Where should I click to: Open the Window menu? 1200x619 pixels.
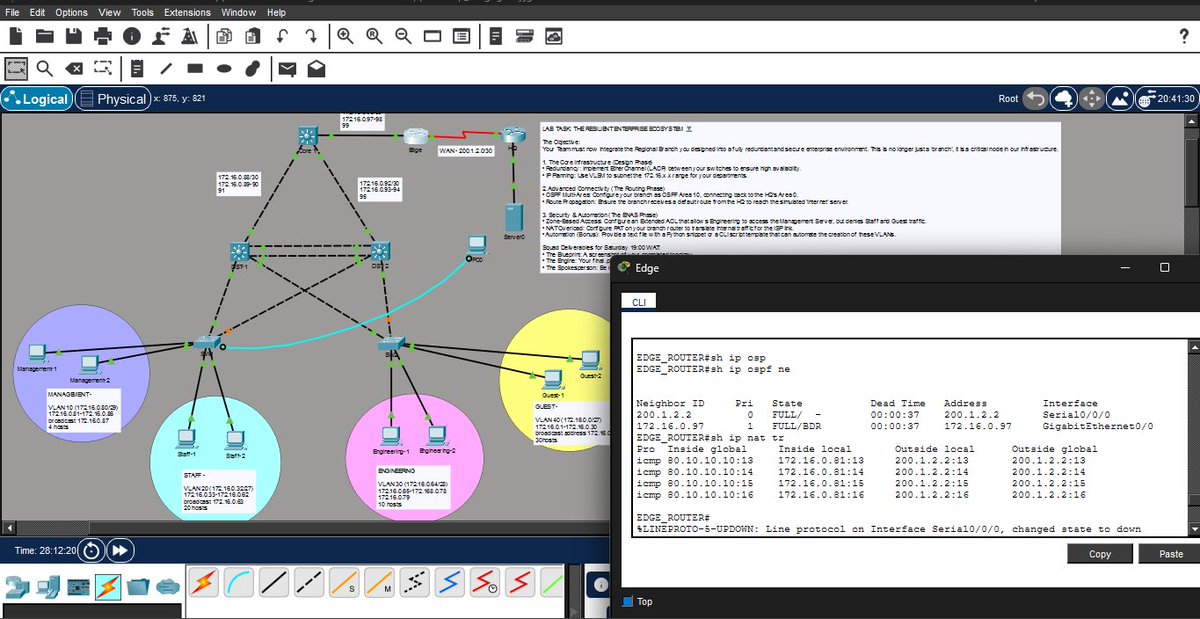[239, 12]
